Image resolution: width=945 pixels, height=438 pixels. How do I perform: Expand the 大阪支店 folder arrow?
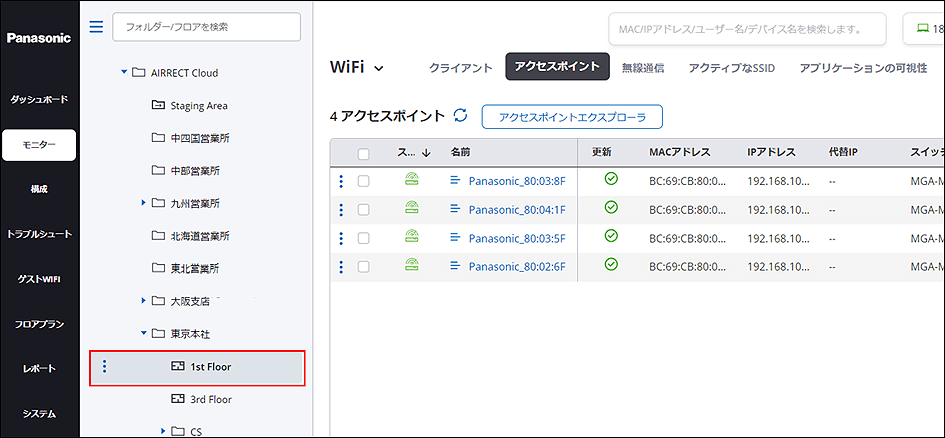point(143,299)
